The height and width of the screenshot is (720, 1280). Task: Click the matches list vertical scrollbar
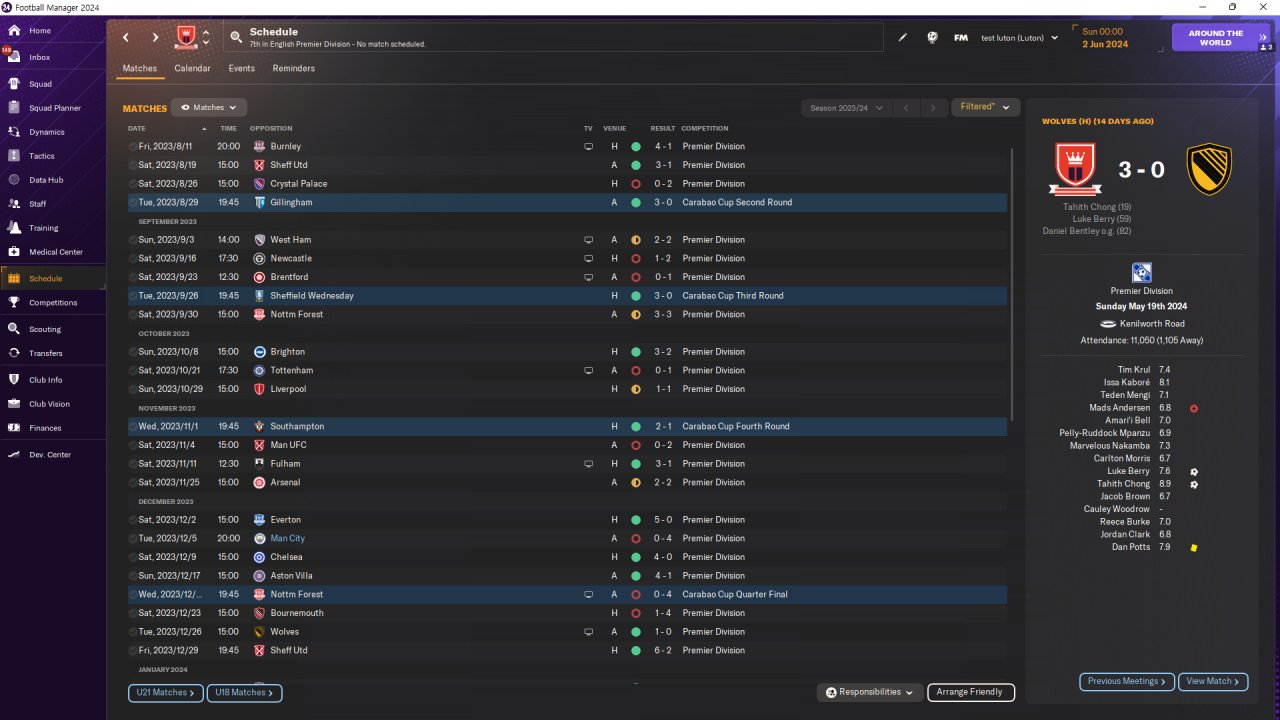(x=1013, y=285)
